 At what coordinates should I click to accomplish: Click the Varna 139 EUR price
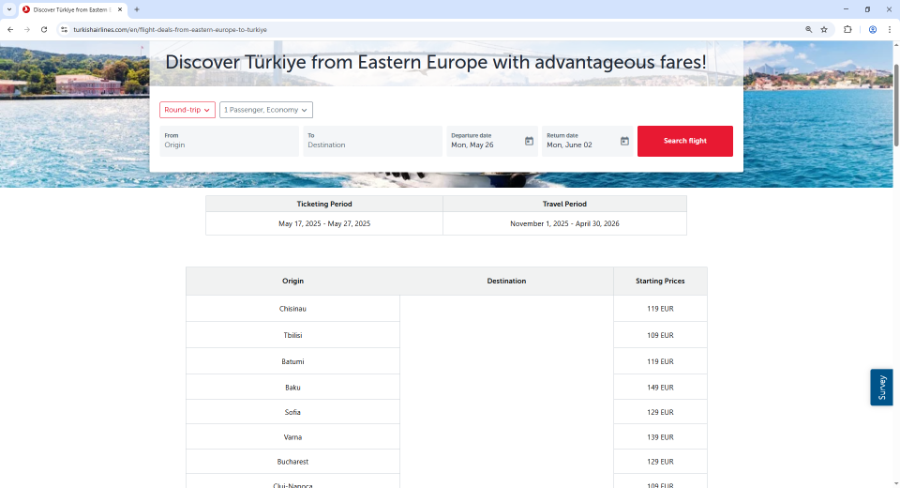[660, 436]
